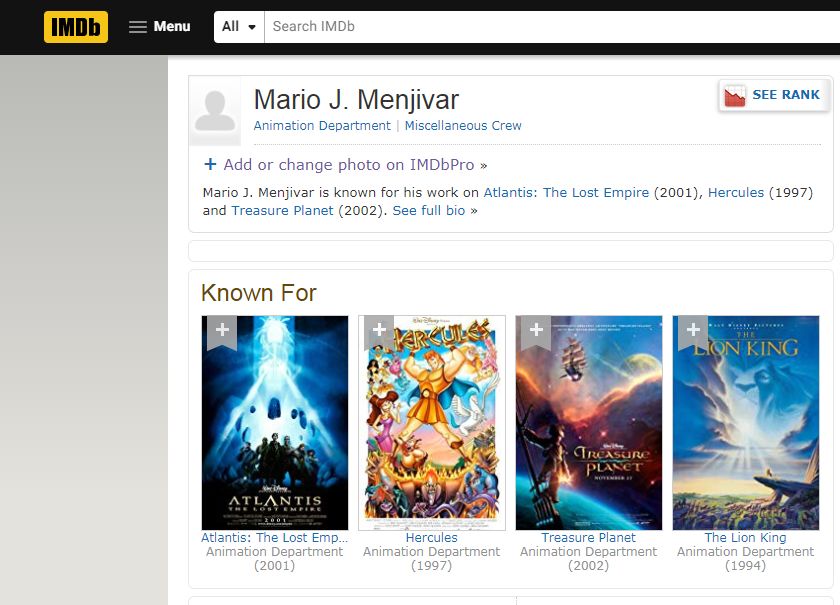Open the All search category dropdown
This screenshot has width=840, height=605.
pos(239,27)
